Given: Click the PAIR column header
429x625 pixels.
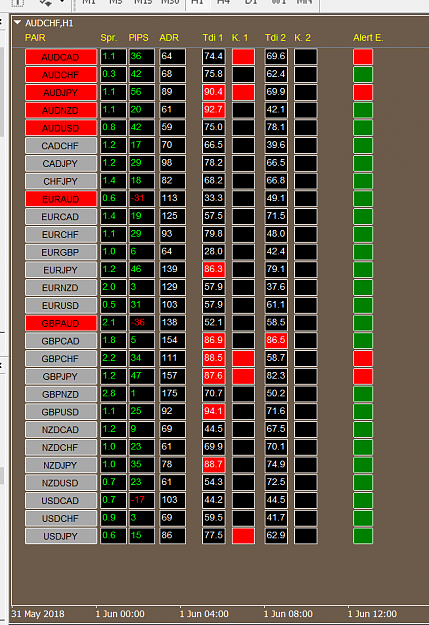Looking at the screenshot, I should point(35,38).
